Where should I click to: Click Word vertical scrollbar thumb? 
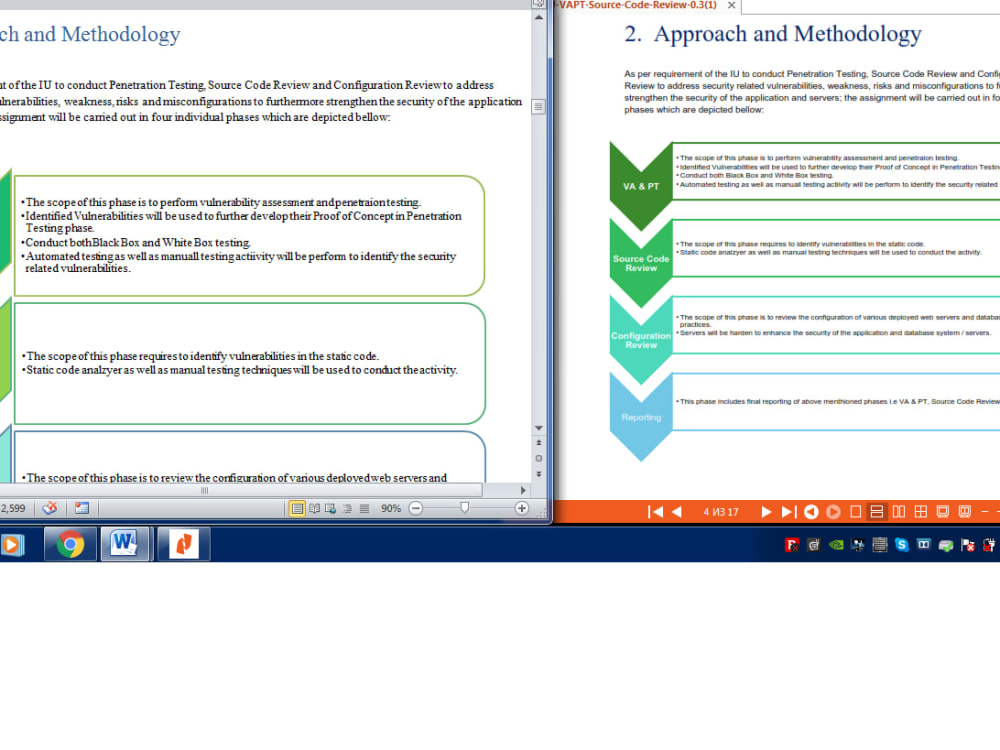click(539, 107)
